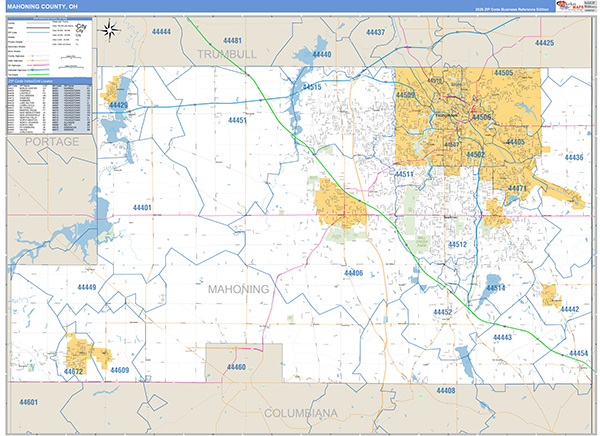Click ZIP code 44601 label
Viewport: 600px width, 436px height.
[29, 402]
